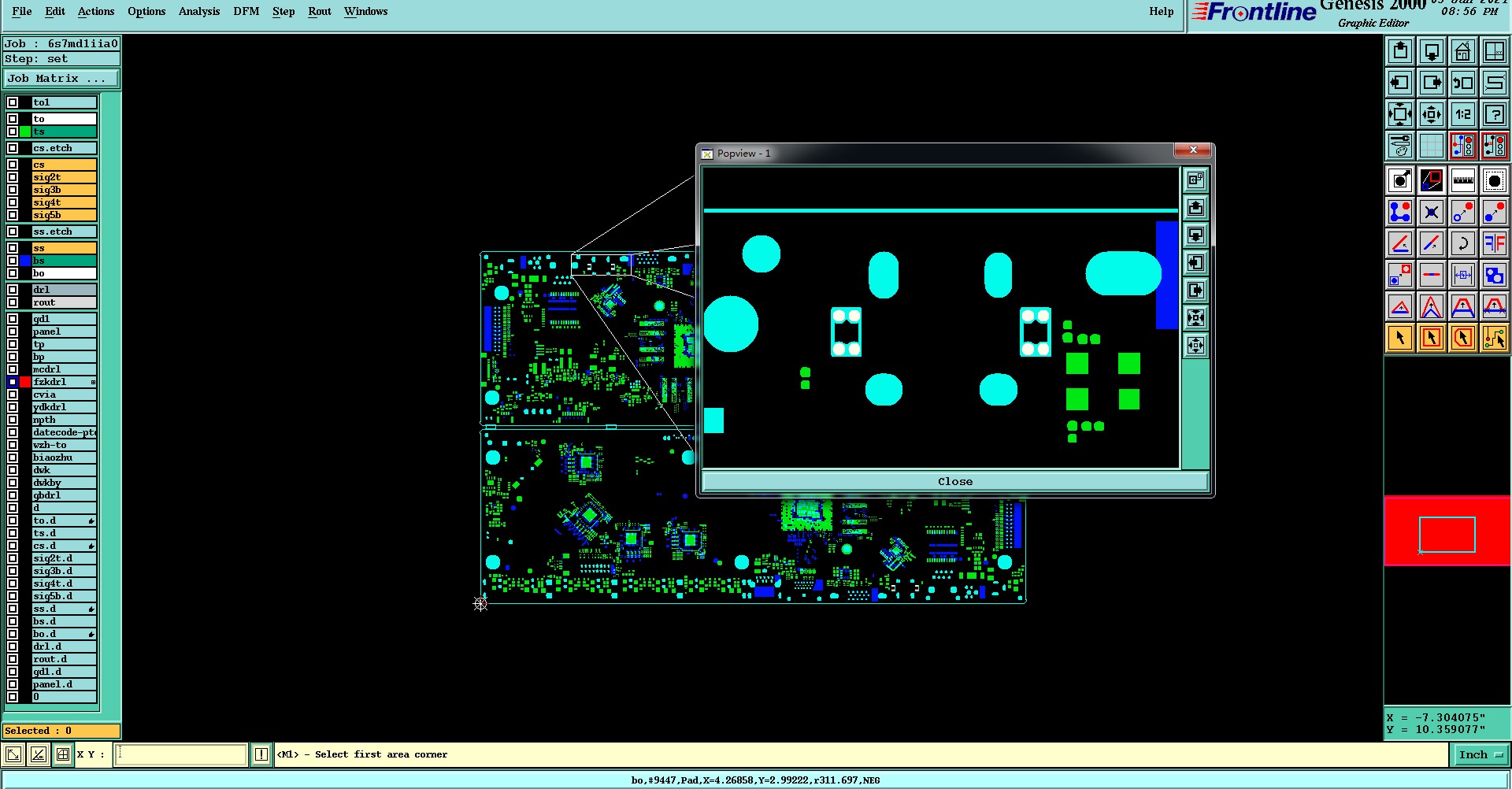Click the red overview navigator thumbnail
The image size is (1512, 789).
point(1447,531)
